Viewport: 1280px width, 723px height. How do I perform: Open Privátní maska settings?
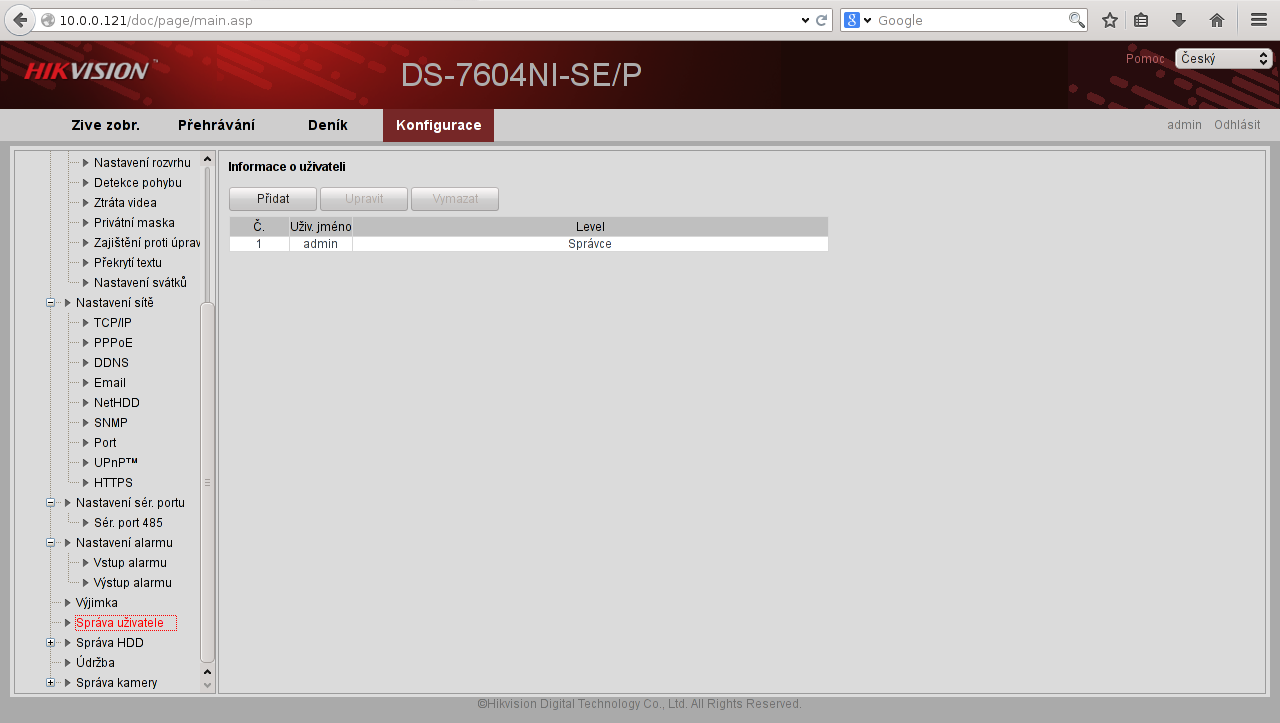click(x=134, y=223)
